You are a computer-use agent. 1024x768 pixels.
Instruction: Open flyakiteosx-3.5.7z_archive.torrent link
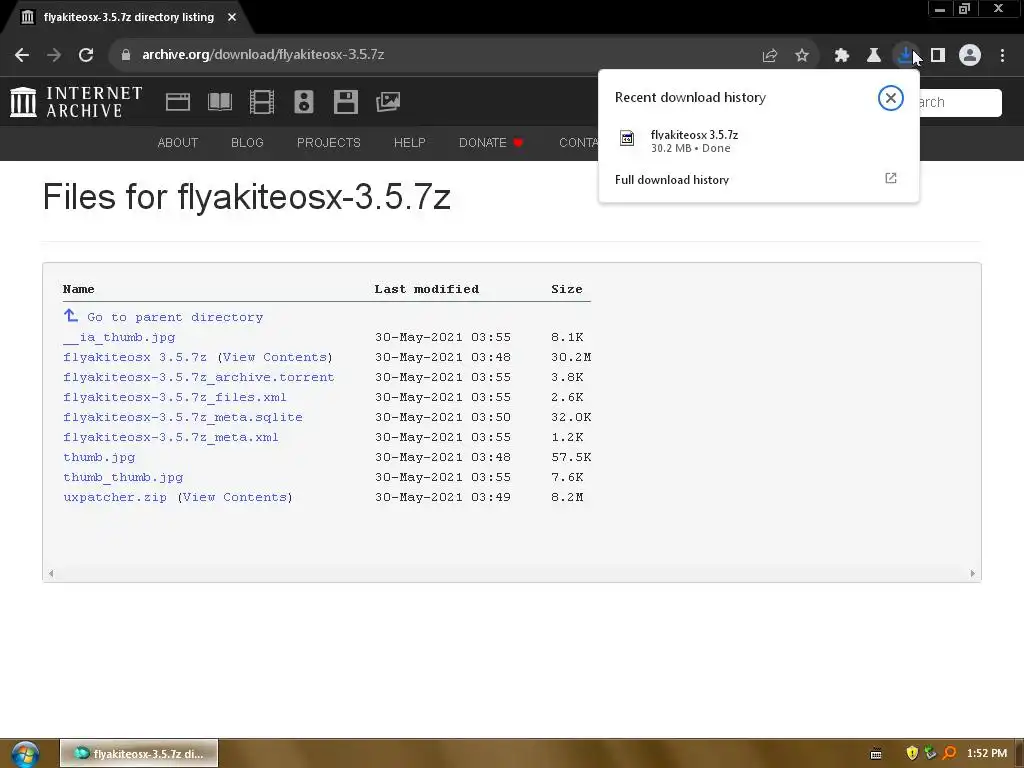click(199, 377)
